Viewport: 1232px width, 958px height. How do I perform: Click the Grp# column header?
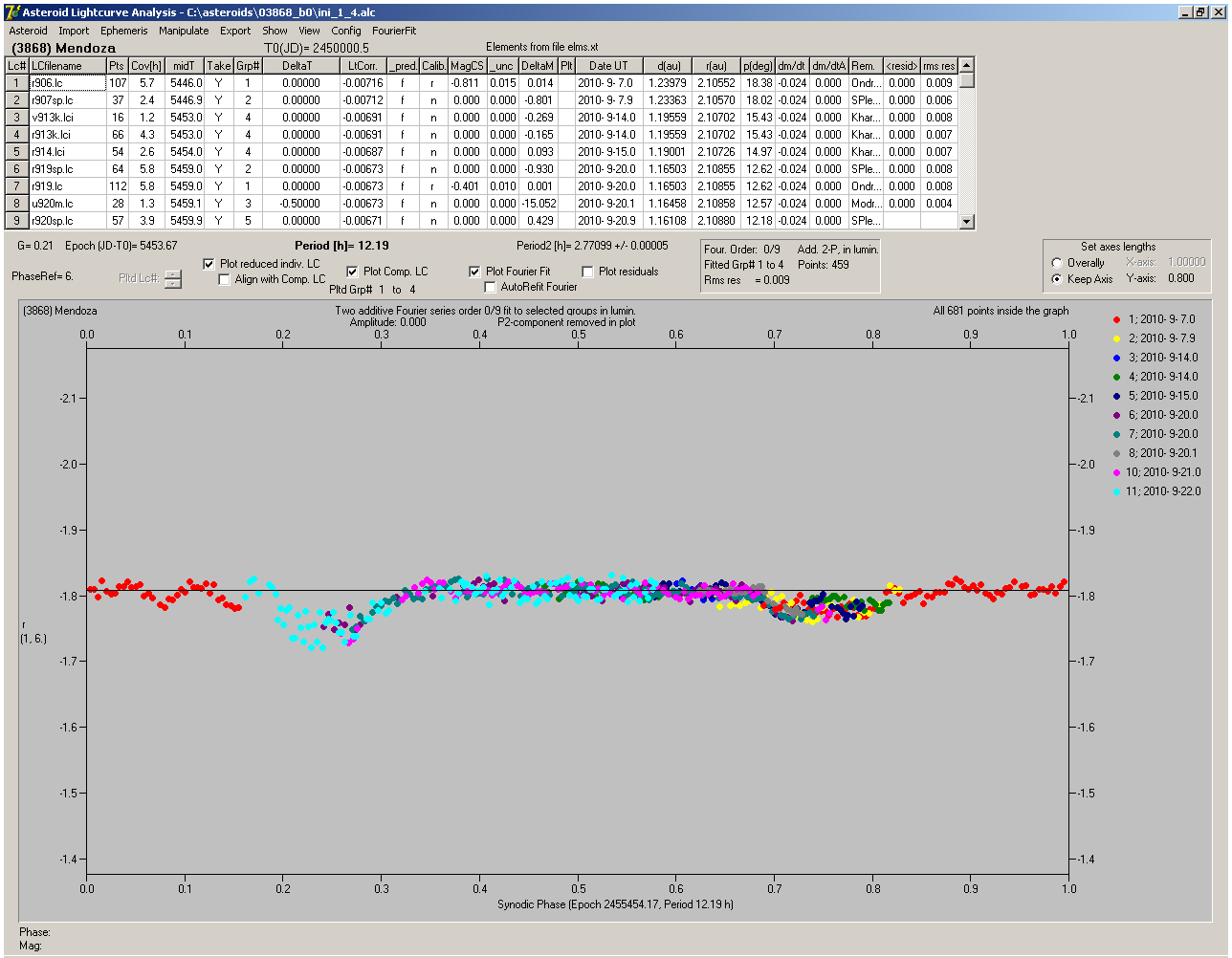click(248, 66)
